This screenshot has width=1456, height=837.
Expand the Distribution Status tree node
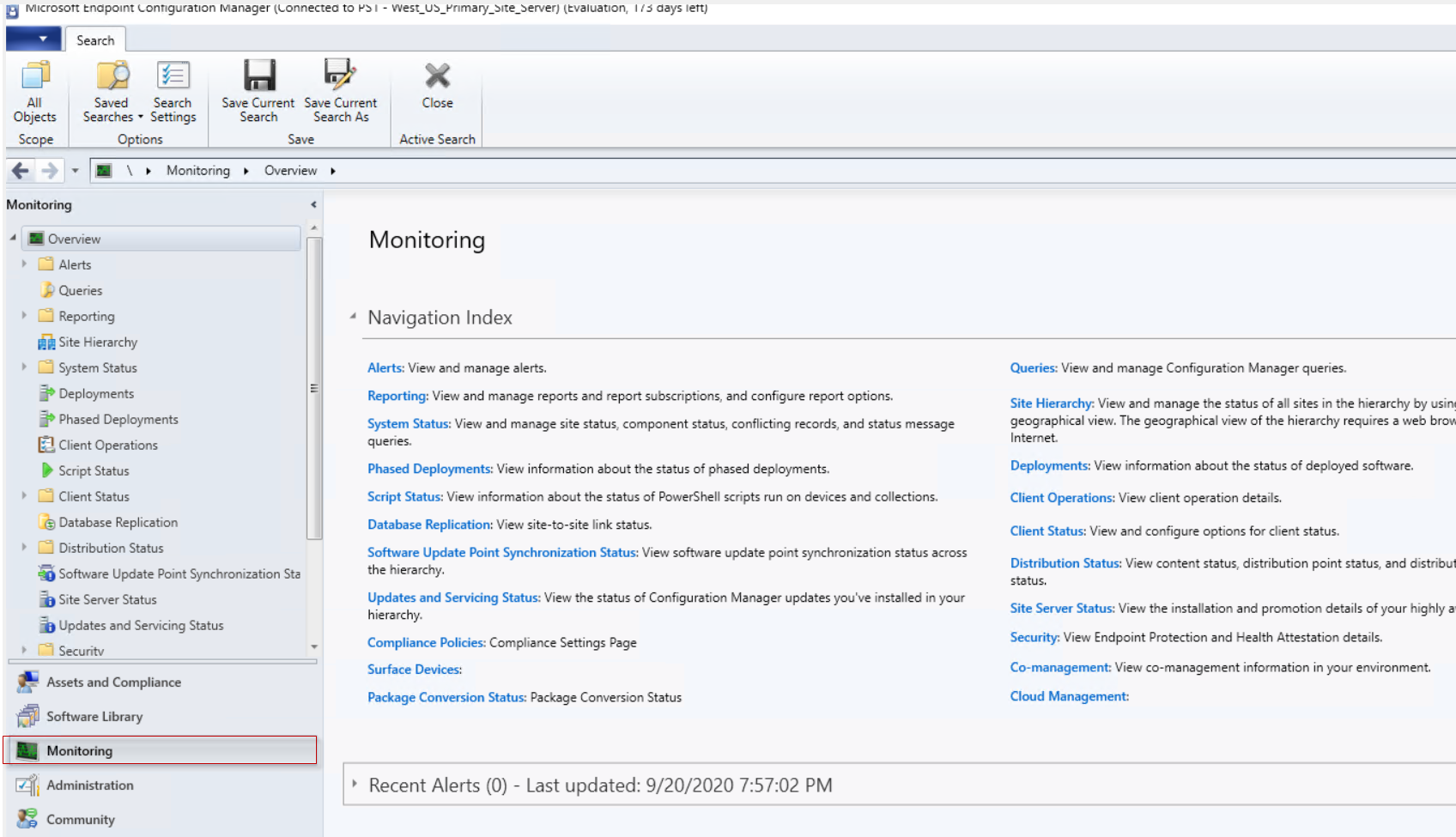click(24, 548)
